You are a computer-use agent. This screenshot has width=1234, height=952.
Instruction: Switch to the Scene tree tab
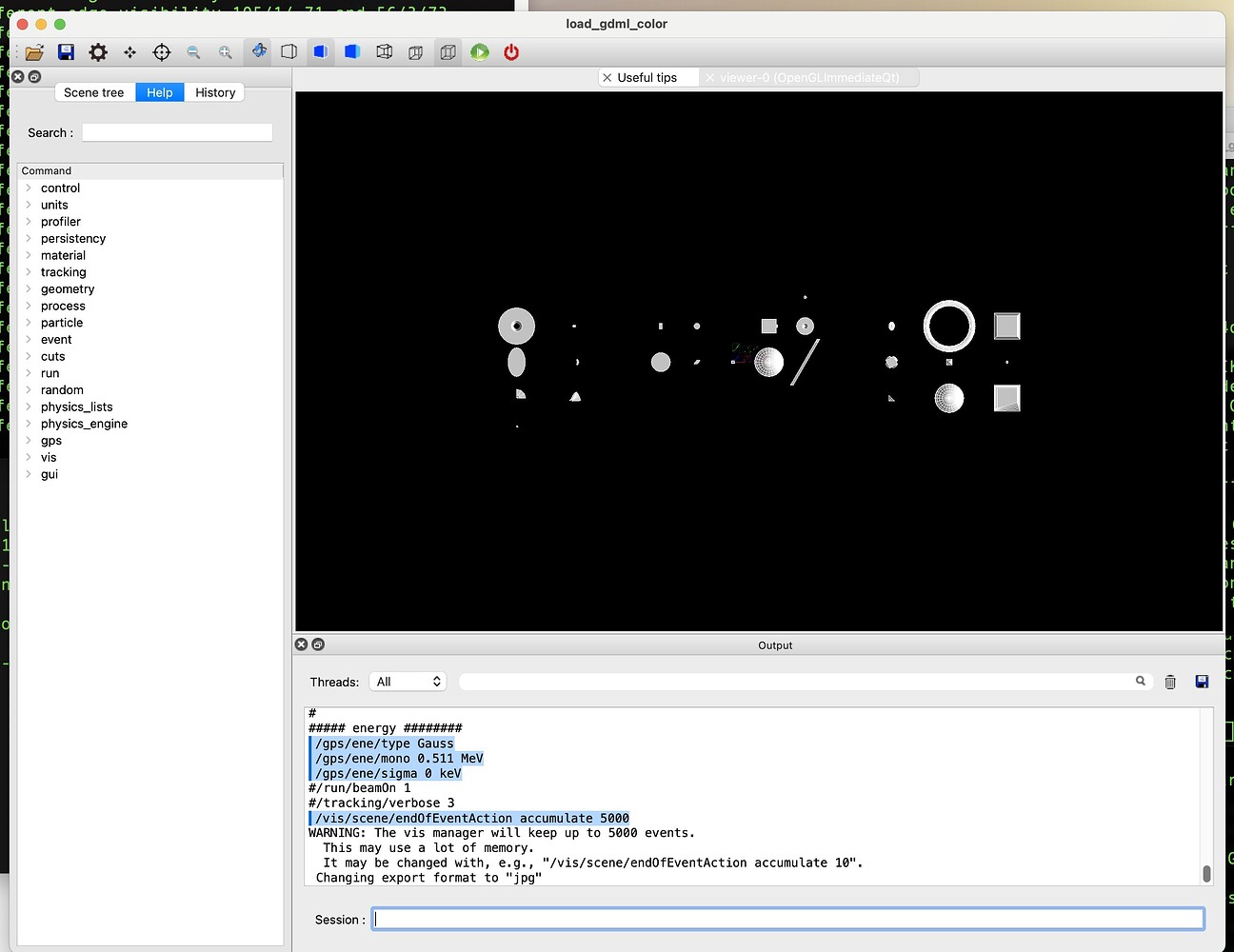[x=94, y=91]
